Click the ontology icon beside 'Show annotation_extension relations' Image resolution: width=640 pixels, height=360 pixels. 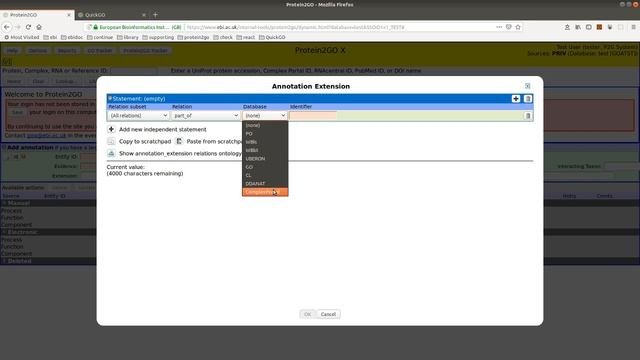click(x=111, y=153)
